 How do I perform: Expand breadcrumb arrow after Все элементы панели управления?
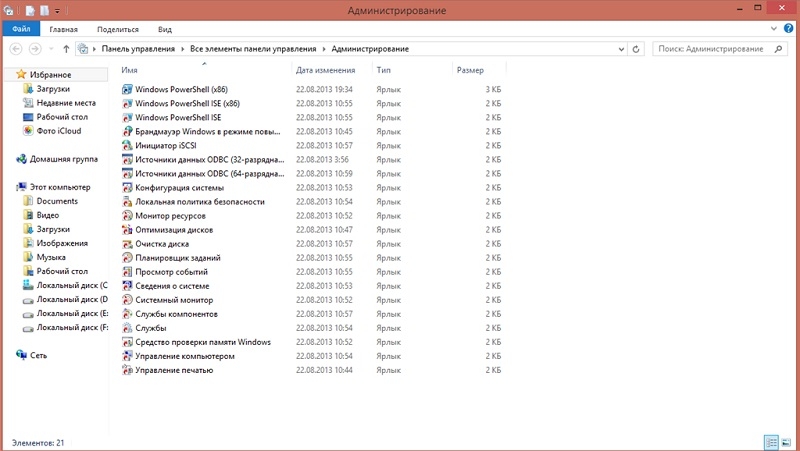pos(323,49)
